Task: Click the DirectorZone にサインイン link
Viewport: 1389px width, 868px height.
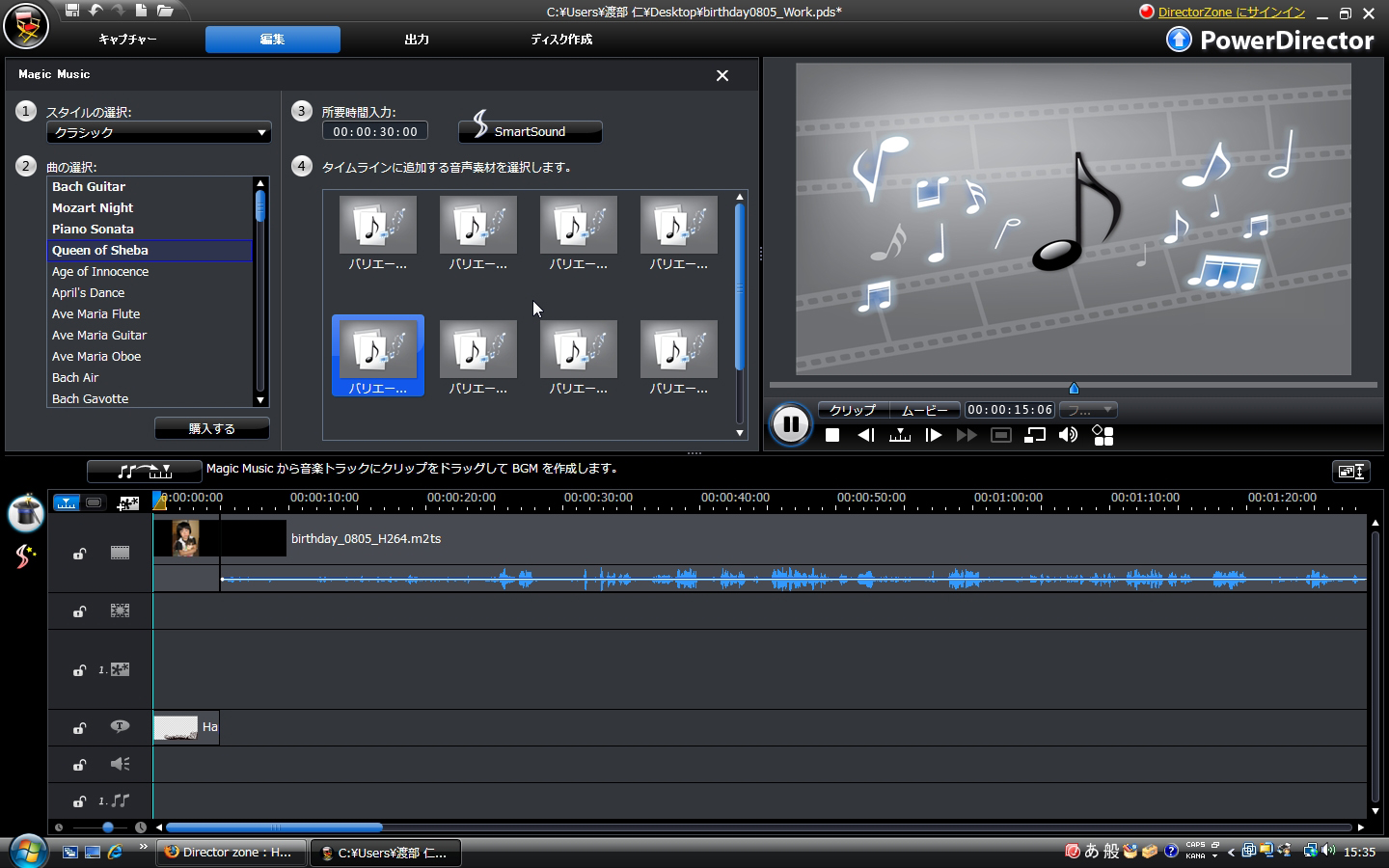Action: 1232,13
